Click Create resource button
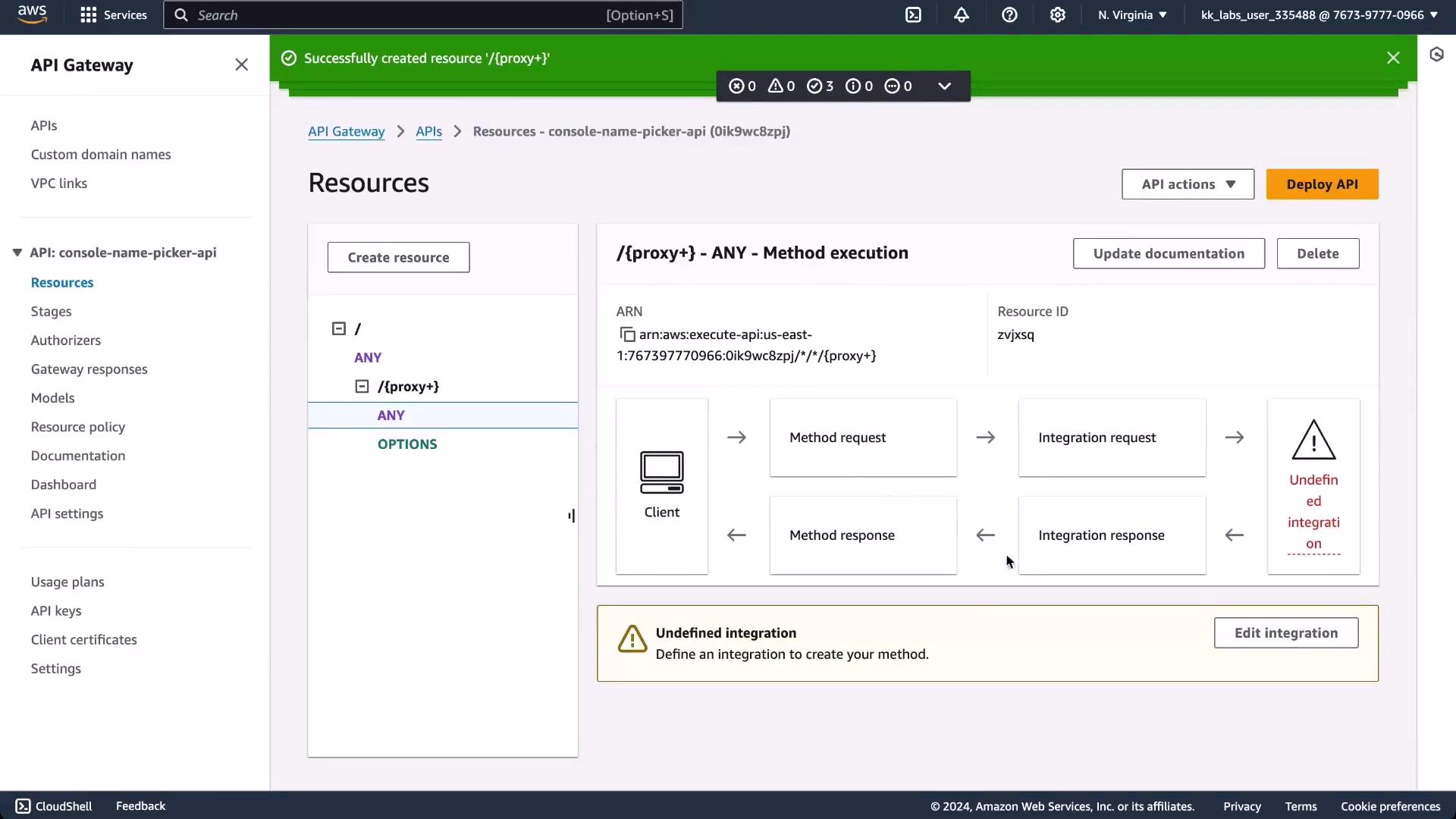The image size is (1456, 819). click(398, 258)
